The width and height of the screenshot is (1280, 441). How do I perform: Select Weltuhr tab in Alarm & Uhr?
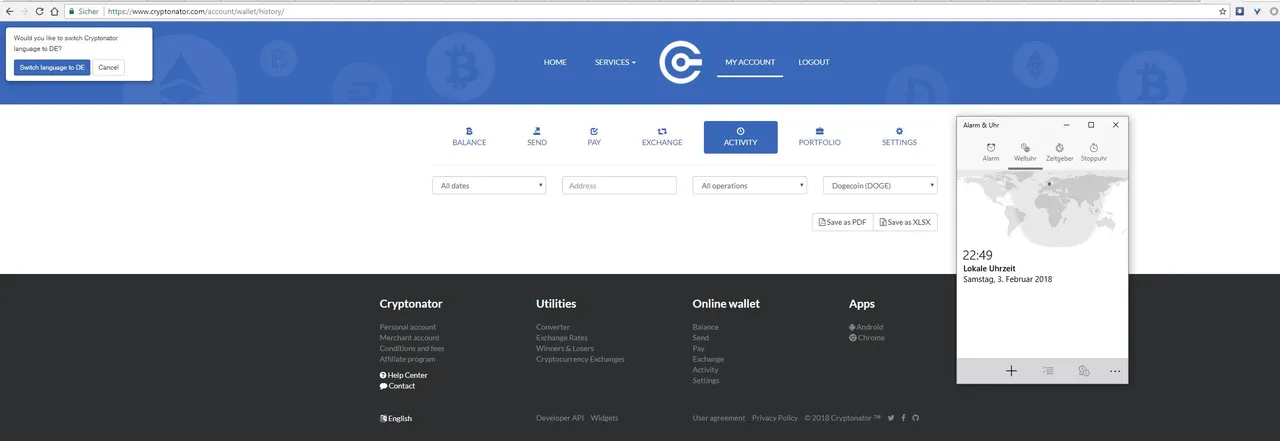(1025, 152)
